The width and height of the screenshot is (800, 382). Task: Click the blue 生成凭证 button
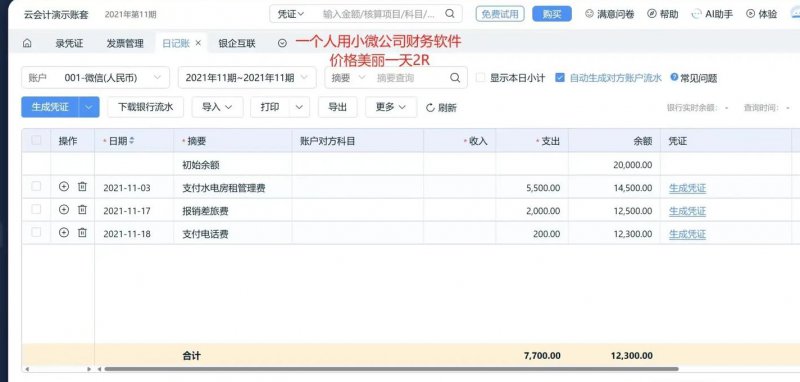50,107
